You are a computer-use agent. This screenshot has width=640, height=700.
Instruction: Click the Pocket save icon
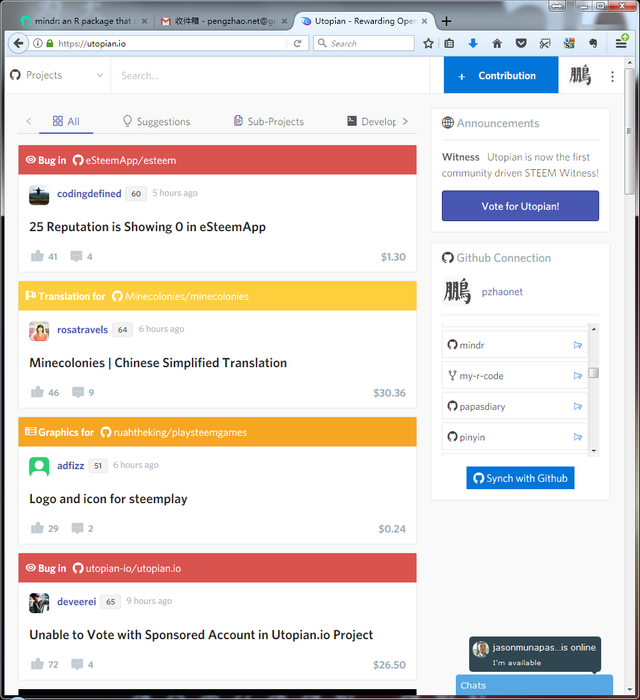click(521, 43)
